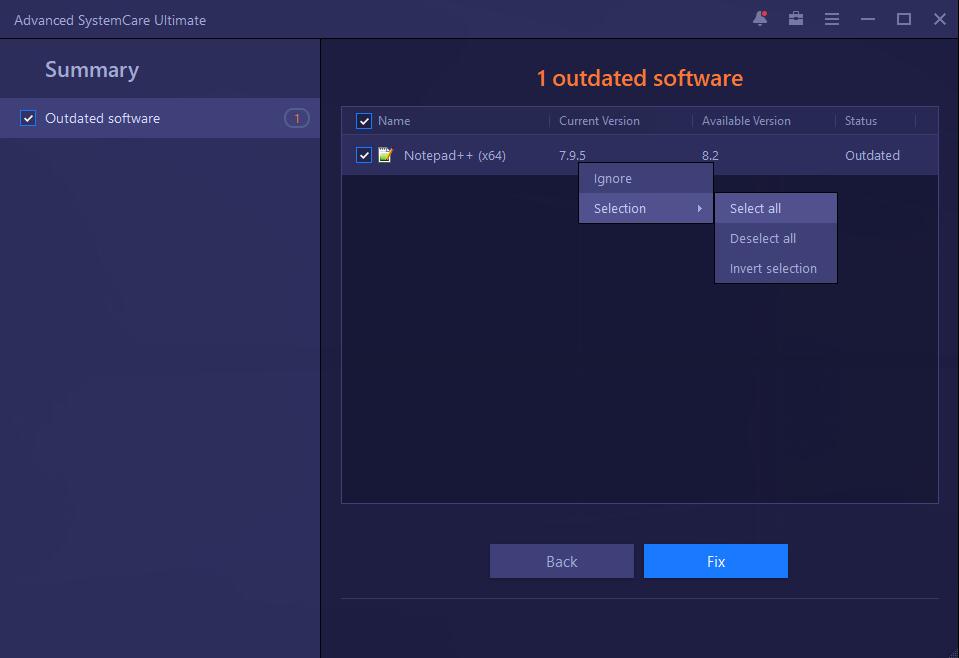Uncheck the Outdated software sidebar checkbox

[28, 118]
